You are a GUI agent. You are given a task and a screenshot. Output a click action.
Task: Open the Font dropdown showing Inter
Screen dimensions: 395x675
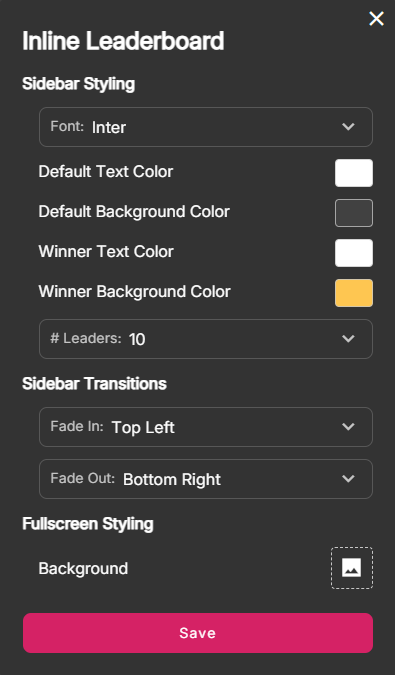click(x=206, y=127)
